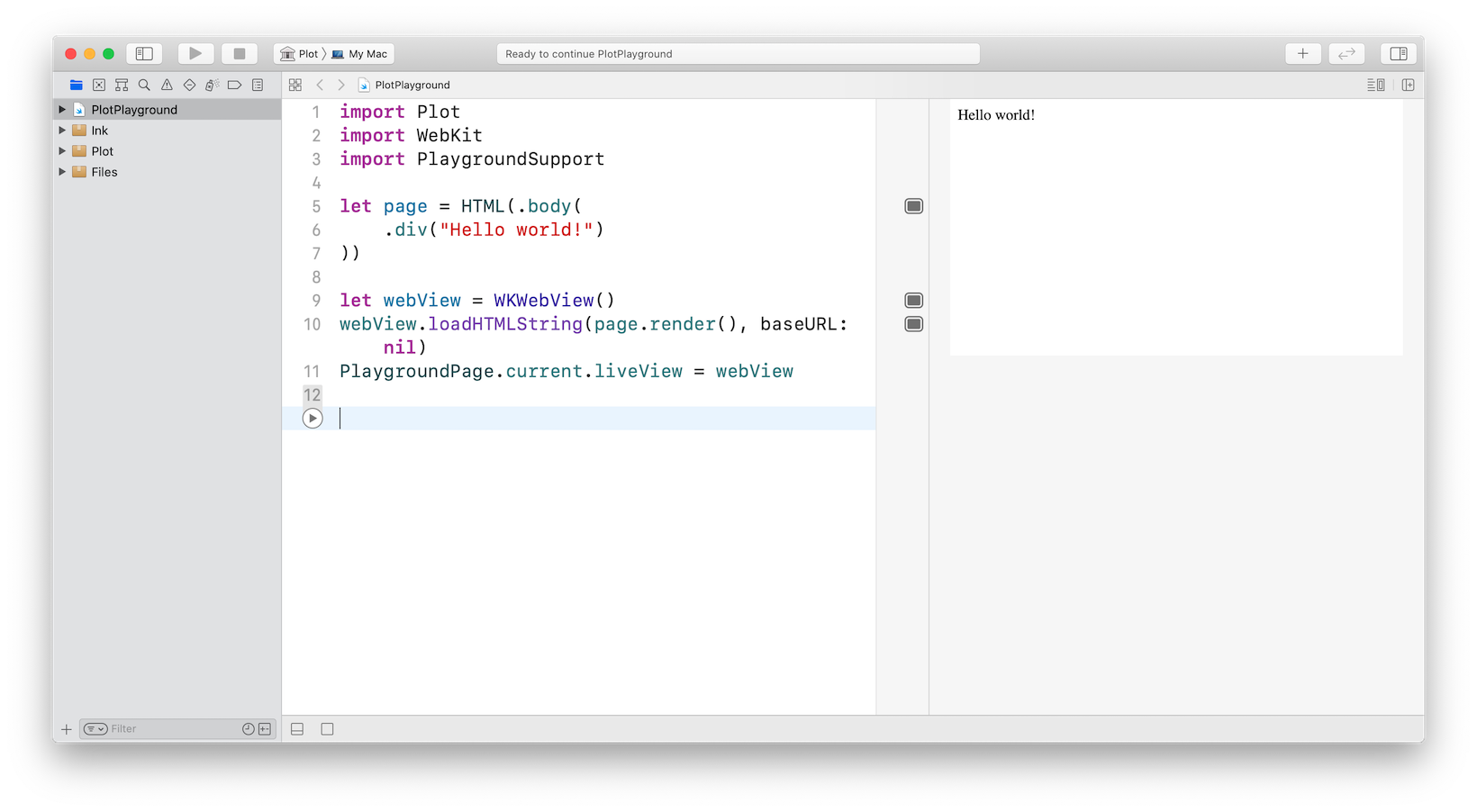This screenshot has width=1477, height=812.
Task: Click 'liveView' property in line 11
Action: click(639, 371)
